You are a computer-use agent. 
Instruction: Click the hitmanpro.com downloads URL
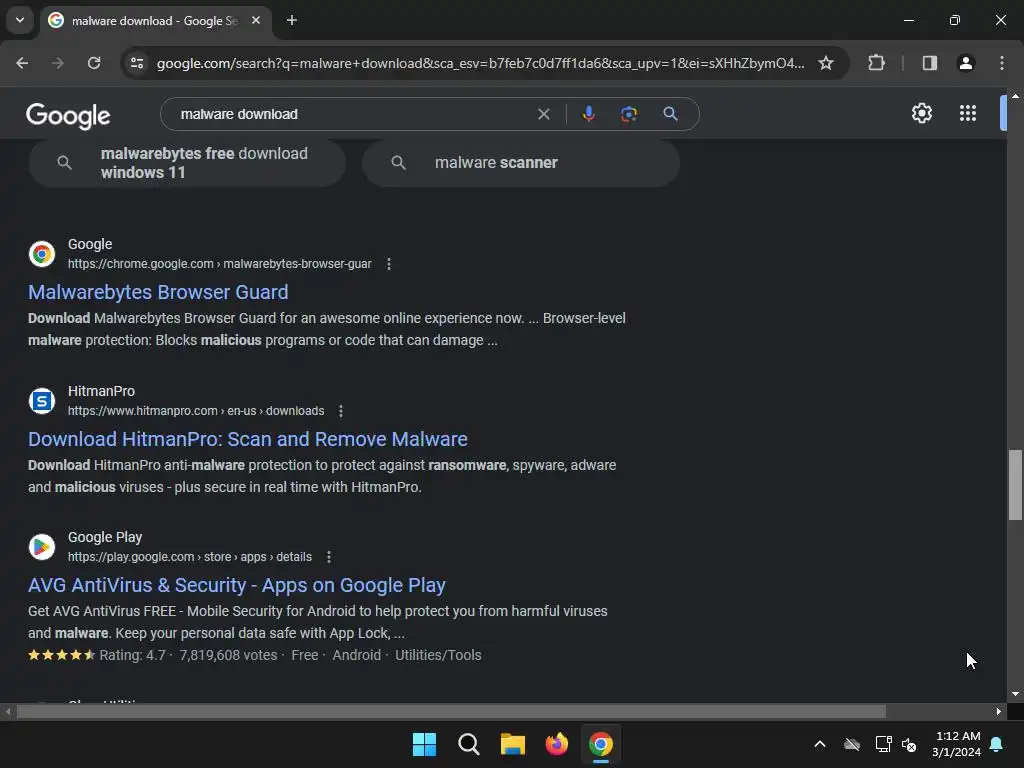point(196,411)
